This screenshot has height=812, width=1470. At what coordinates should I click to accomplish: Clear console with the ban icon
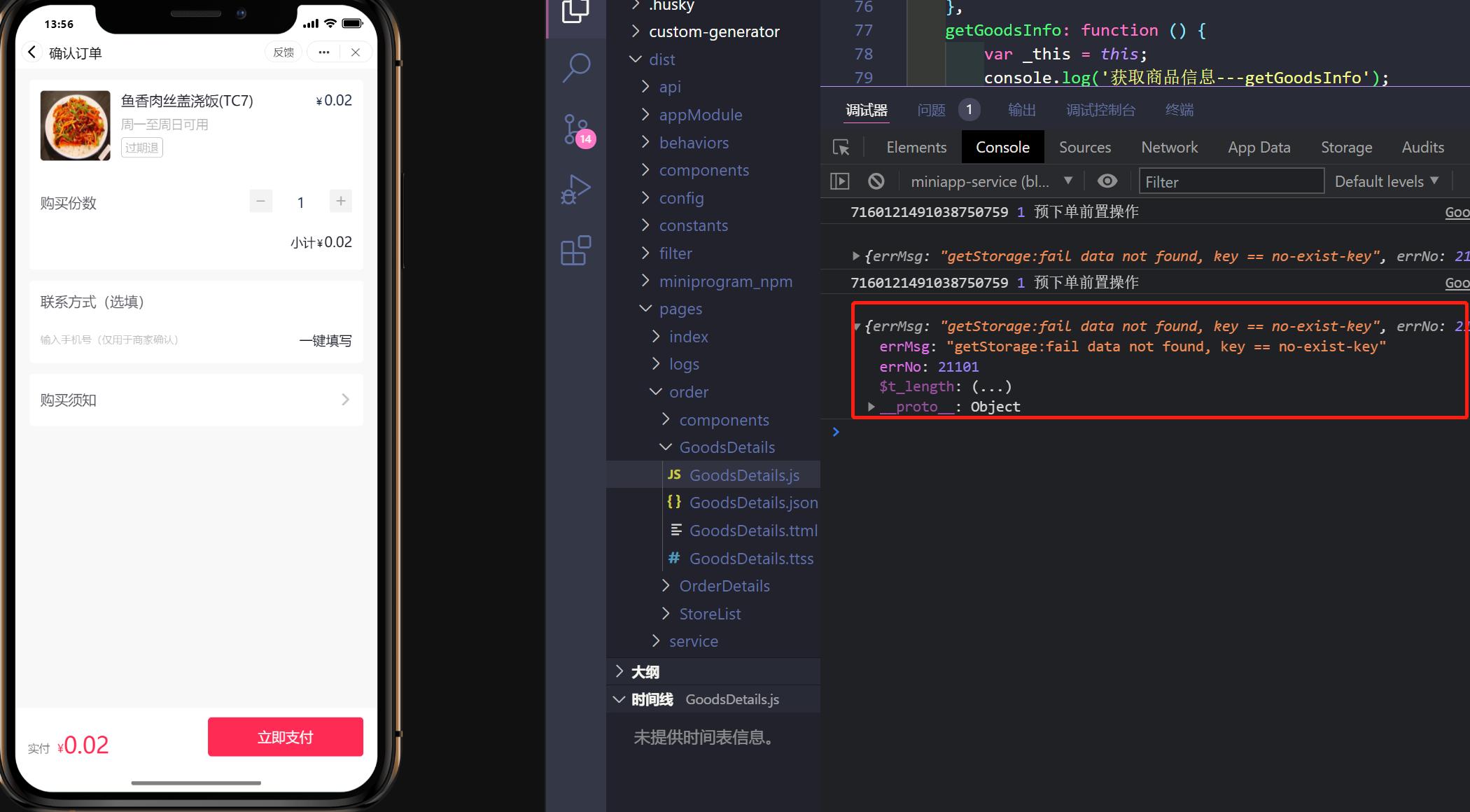[x=876, y=181]
